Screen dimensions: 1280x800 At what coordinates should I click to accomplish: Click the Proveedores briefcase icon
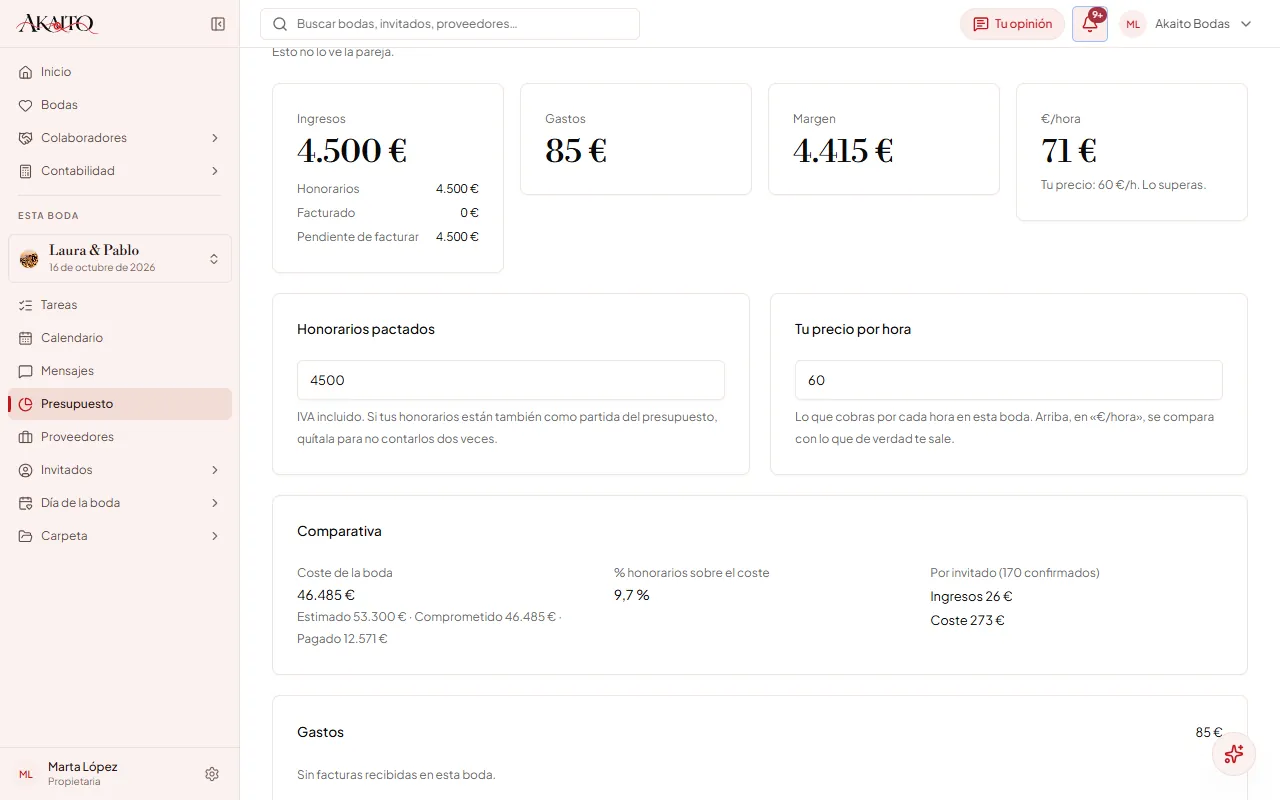coord(26,437)
